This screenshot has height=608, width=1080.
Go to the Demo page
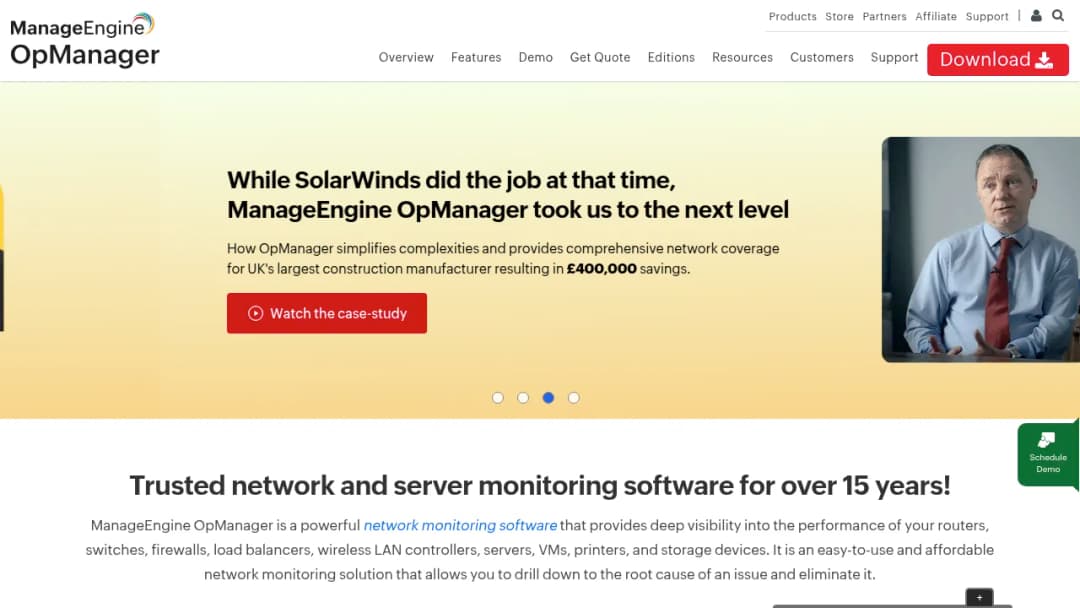tap(535, 58)
